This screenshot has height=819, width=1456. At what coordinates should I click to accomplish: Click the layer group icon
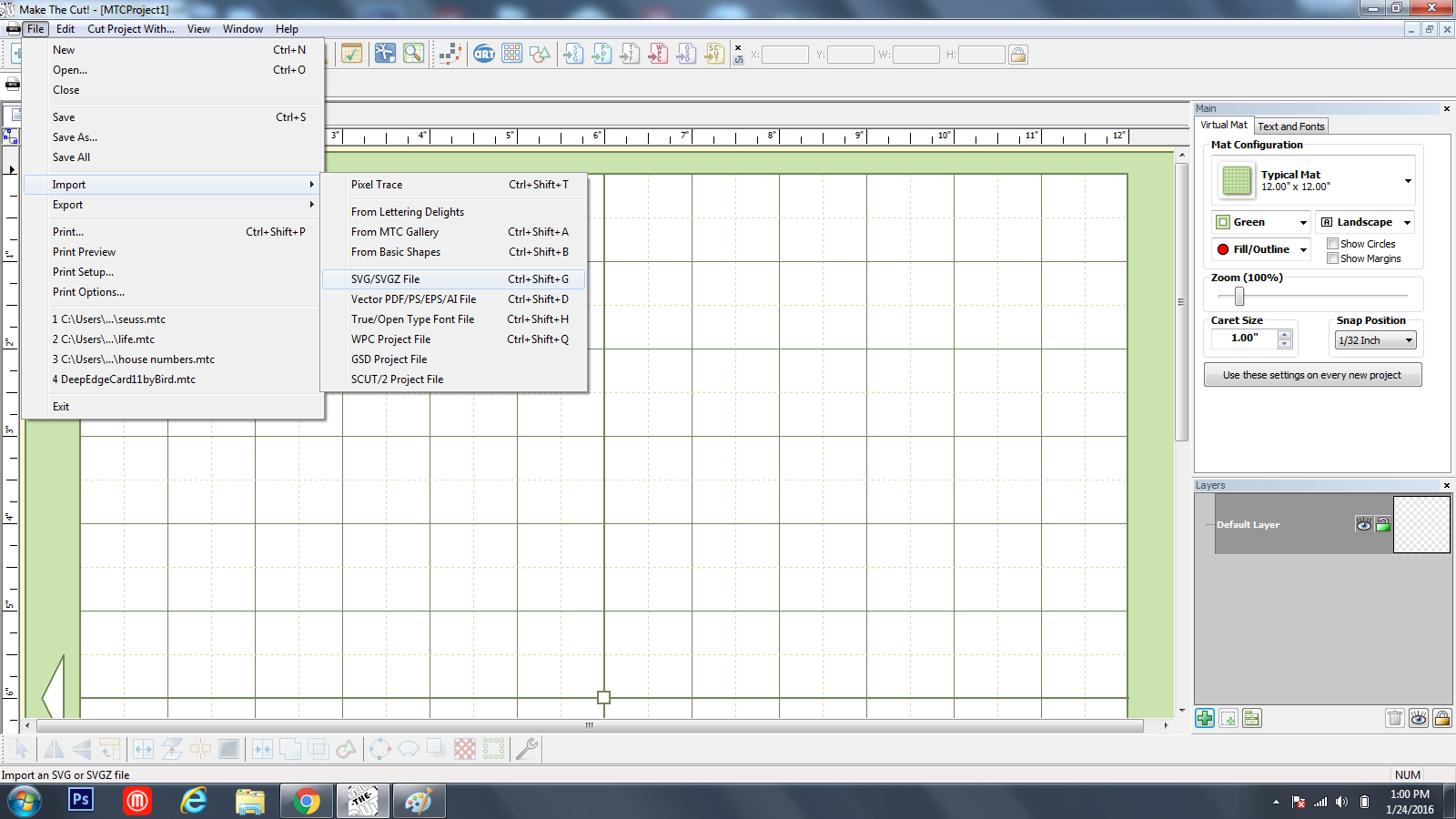click(1252, 718)
